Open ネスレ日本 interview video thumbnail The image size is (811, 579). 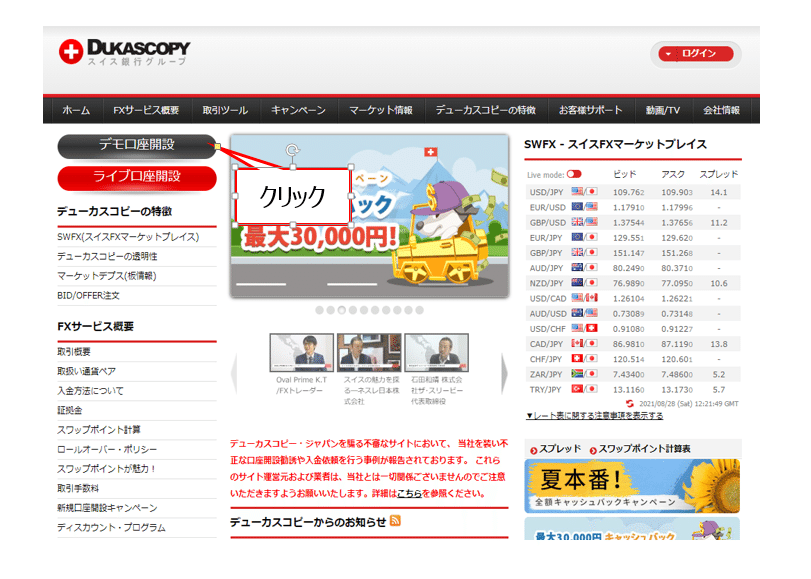[x=369, y=352]
